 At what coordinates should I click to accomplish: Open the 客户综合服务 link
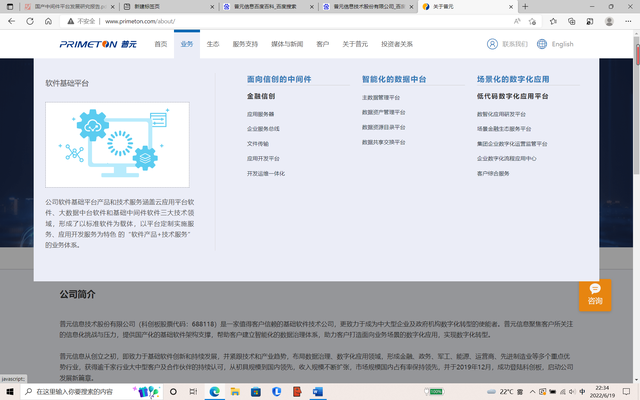493,173
